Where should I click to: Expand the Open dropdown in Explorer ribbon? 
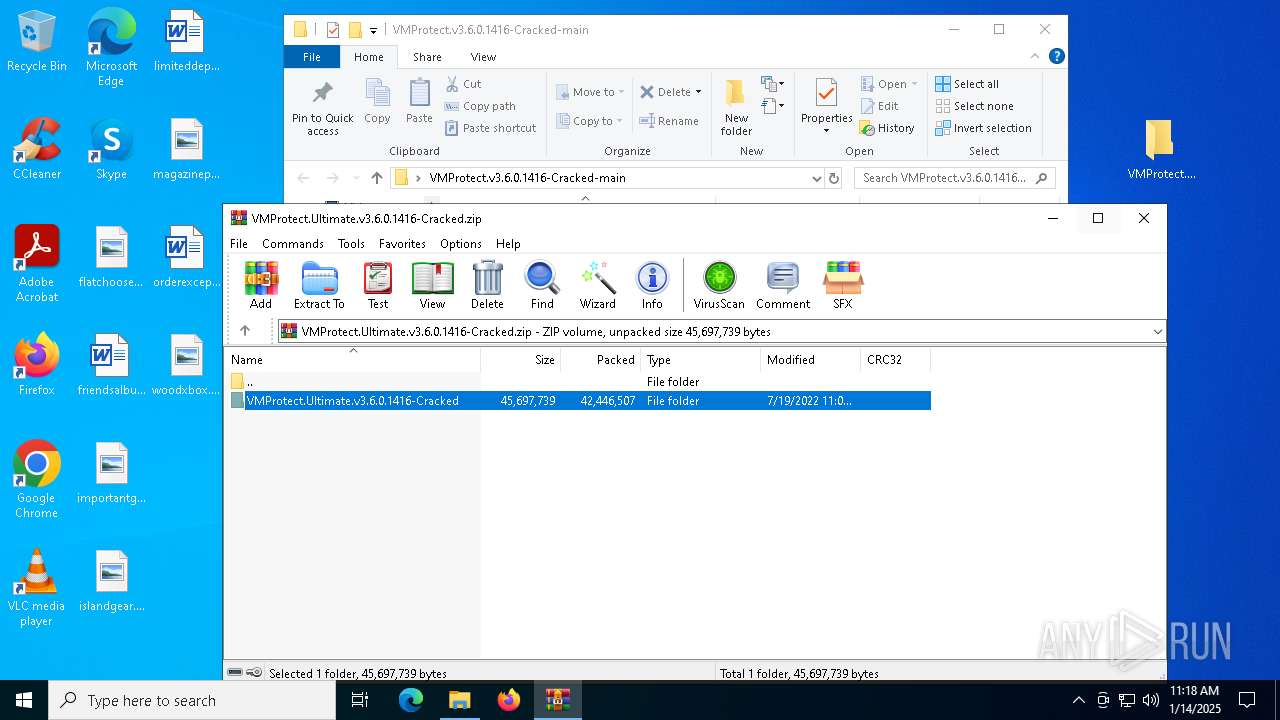pos(914,84)
